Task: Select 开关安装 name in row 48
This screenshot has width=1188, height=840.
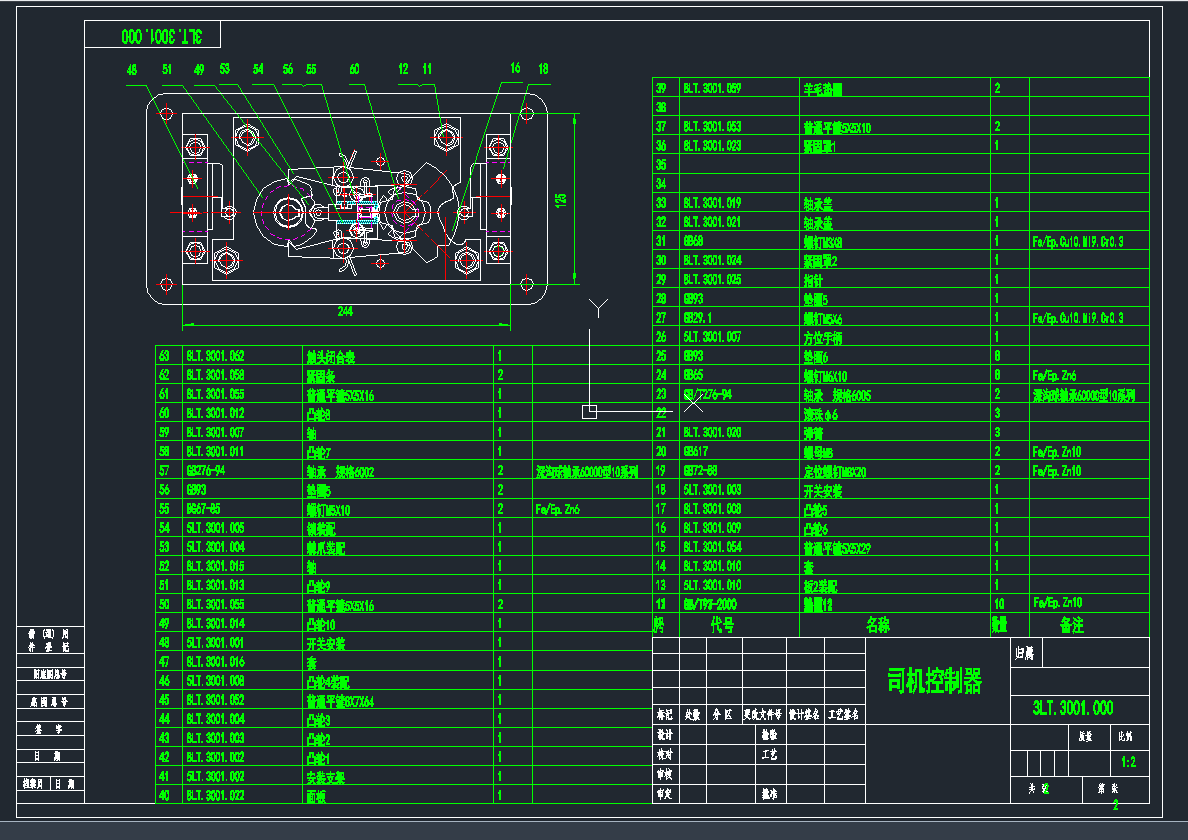Action: pos(326,643)
